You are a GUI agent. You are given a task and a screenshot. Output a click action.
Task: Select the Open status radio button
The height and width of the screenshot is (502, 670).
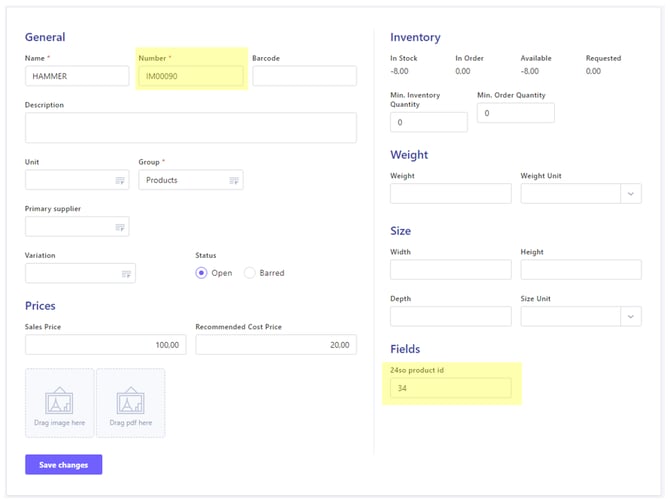click(x=202, y=273)
